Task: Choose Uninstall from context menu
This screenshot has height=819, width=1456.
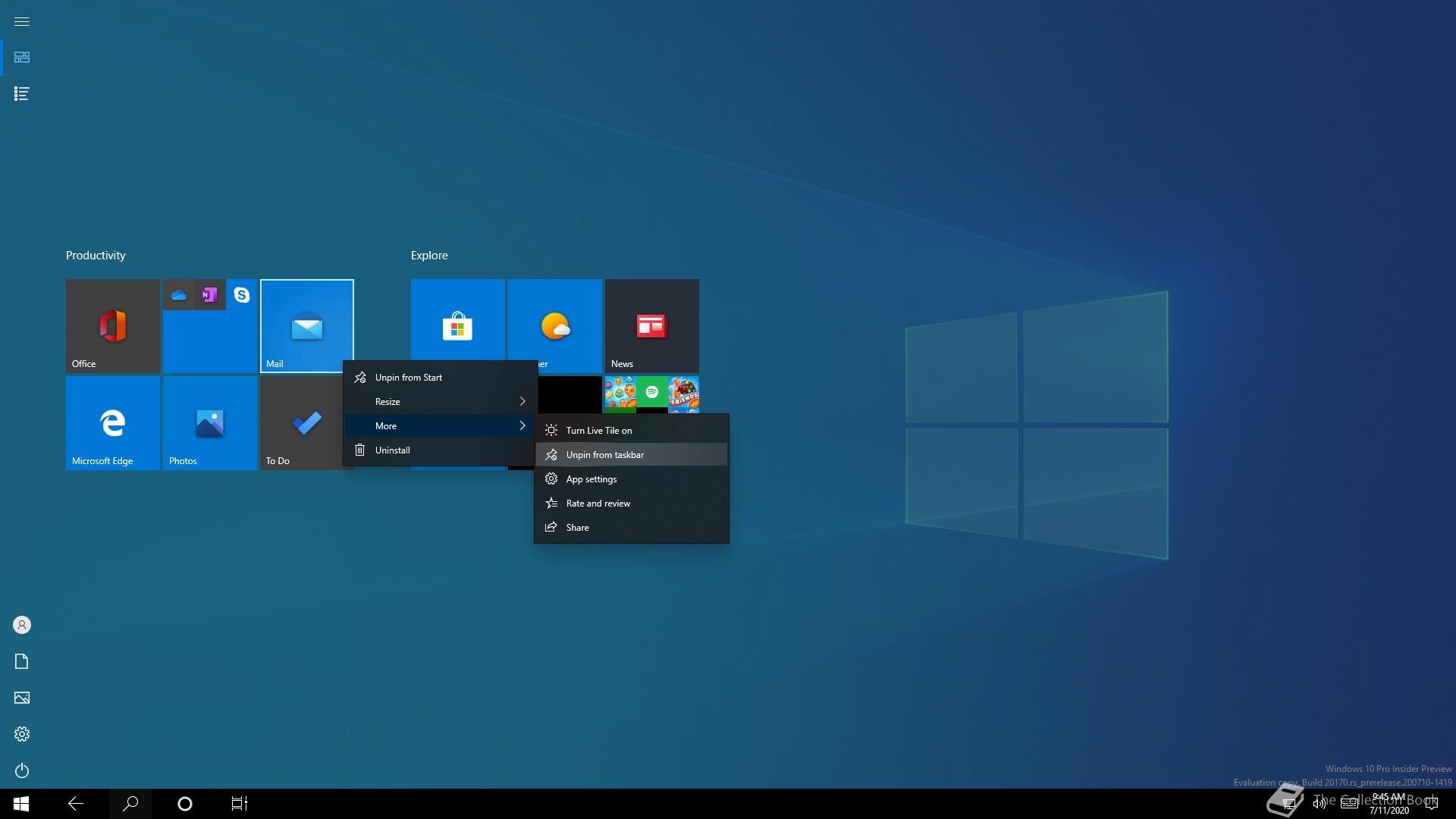Action: pos(441,450)
